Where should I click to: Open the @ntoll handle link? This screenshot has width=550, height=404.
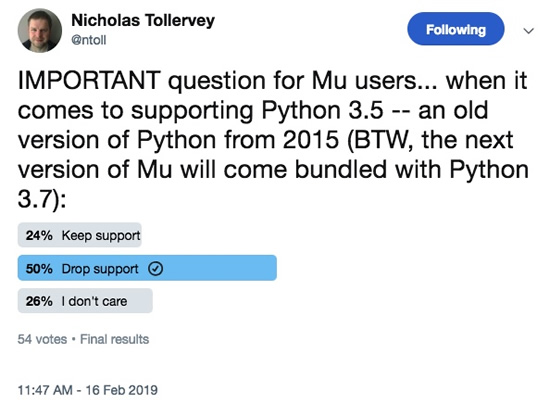tap(88, 40)
